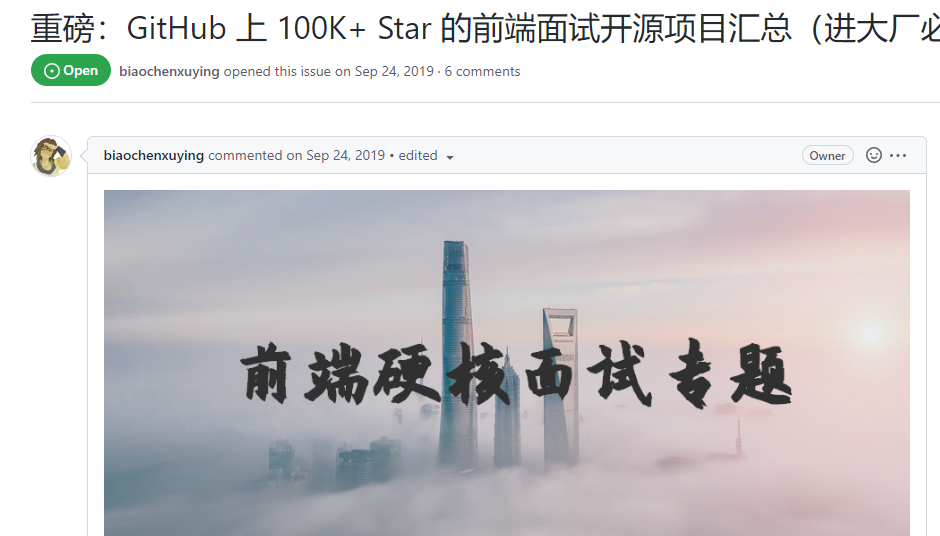The width and height of the screenshot is (940, 536).
Task: Click the GitHub word in the issue title
Action: coord(176,28)
